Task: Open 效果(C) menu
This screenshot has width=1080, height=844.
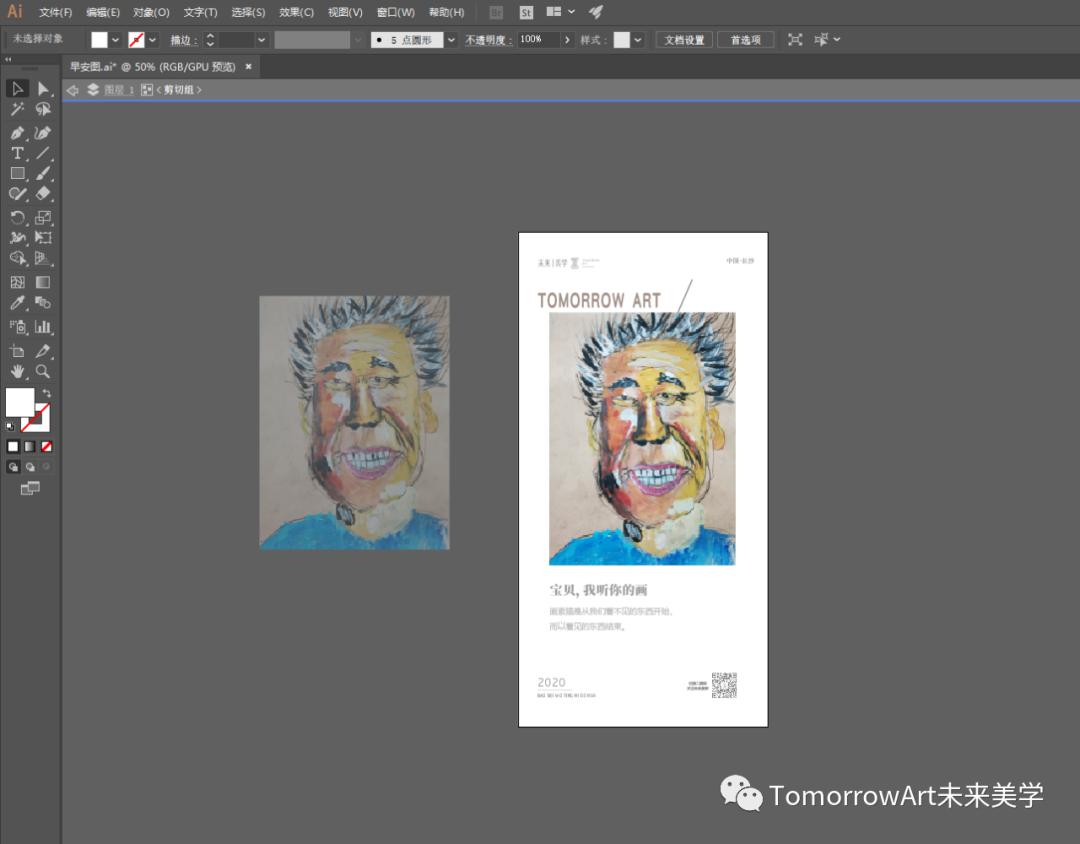Action: coord(296,12)
